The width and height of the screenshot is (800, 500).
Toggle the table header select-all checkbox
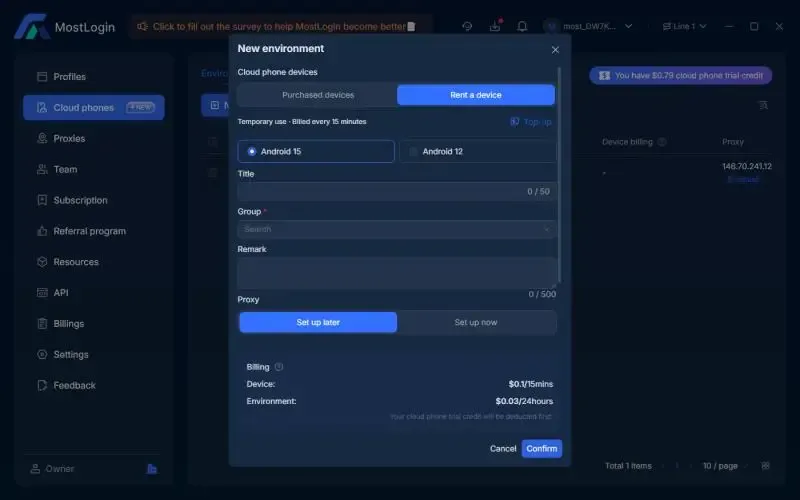(213, 141)
